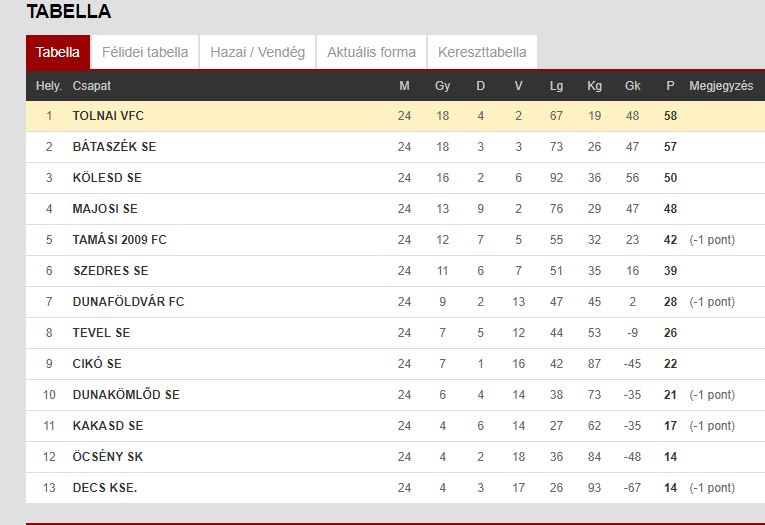Open the KAKASD SE team link
Screen dimensions: 765x525
pos(108,425)
